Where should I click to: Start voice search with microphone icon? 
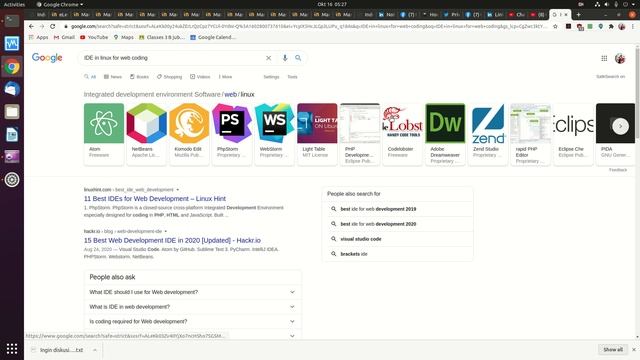(x=285, y=58)
